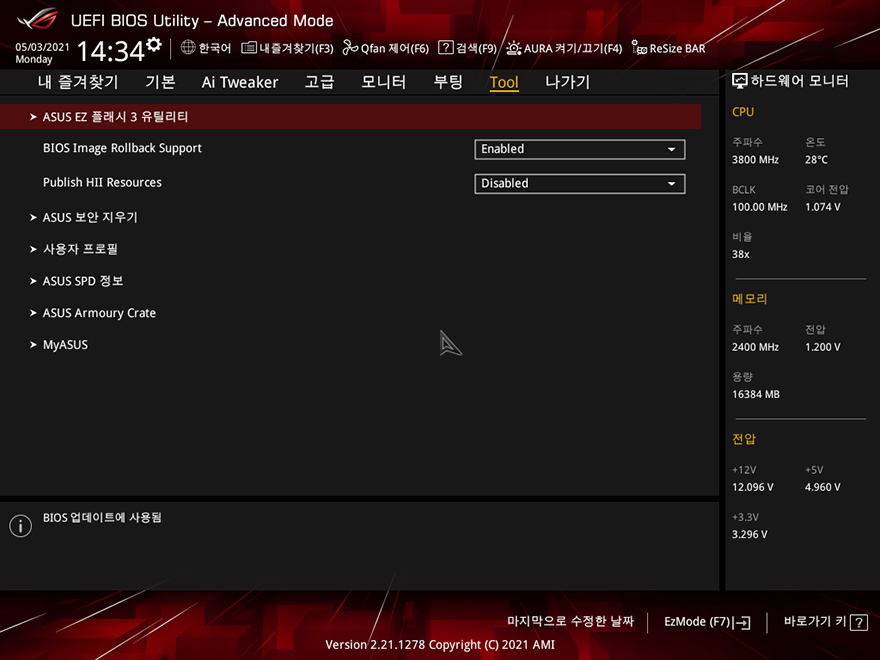Click the Disabled dropdown arrow

pos(671,184)
